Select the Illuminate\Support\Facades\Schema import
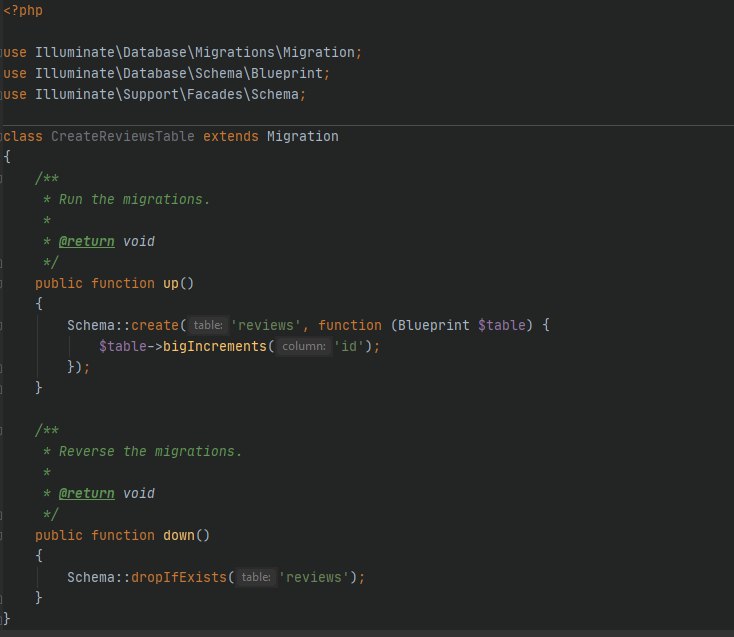 point(167,95)
